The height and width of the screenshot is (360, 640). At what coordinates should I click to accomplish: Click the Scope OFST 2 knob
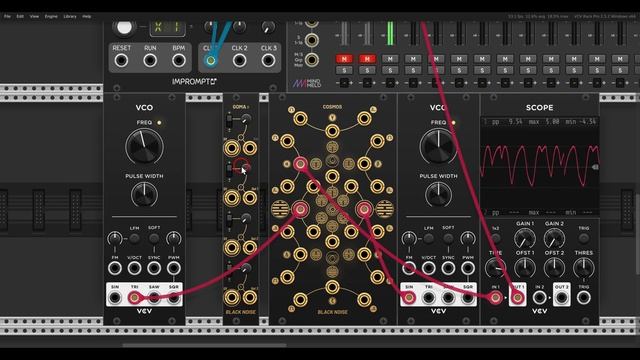(554, 268)
